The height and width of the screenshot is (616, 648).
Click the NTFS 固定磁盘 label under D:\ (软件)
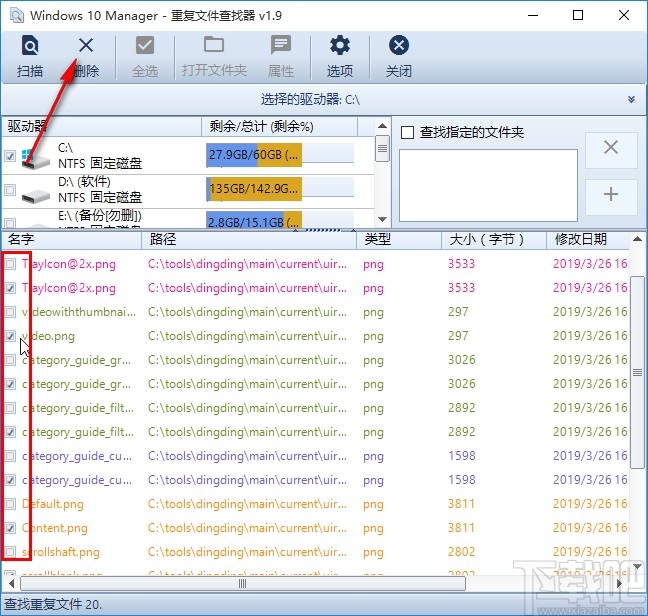click(x=100, y=197)
